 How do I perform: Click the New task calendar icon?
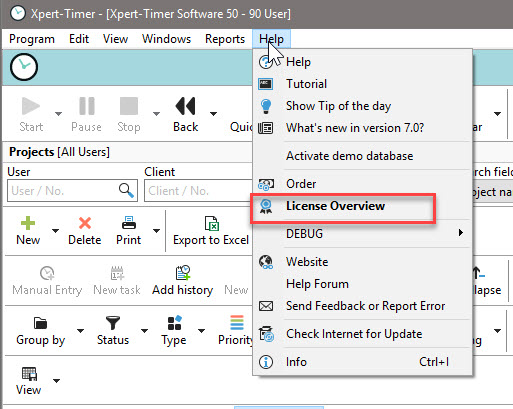click(x=117, y=273)
